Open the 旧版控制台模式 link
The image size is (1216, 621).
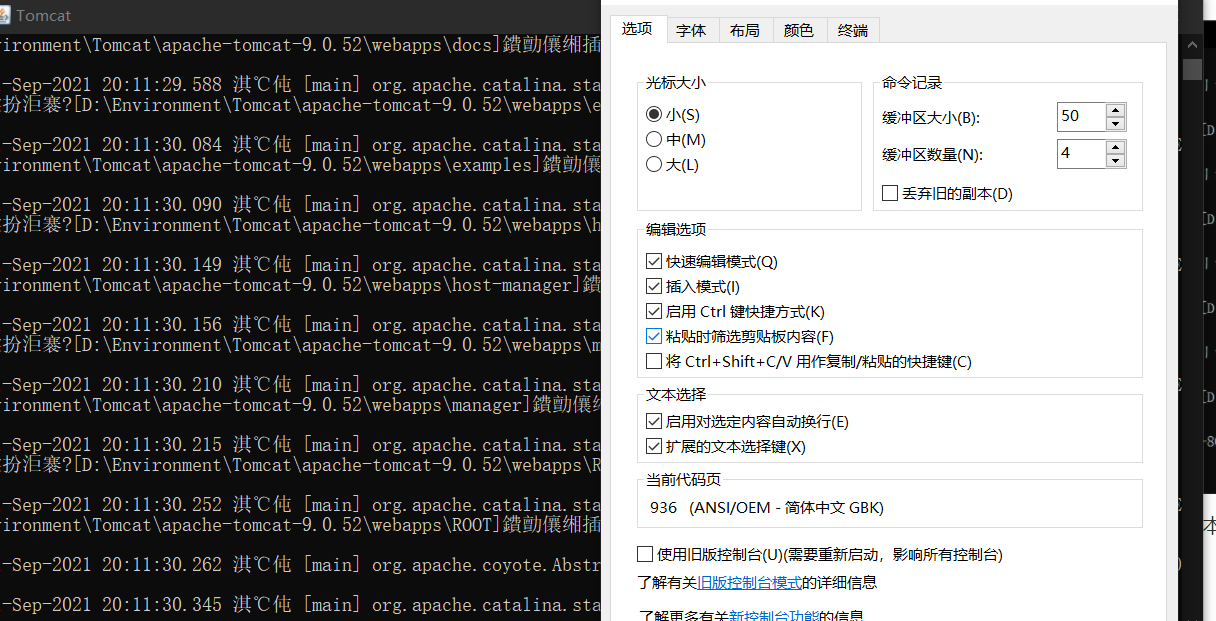click(749, 582)
